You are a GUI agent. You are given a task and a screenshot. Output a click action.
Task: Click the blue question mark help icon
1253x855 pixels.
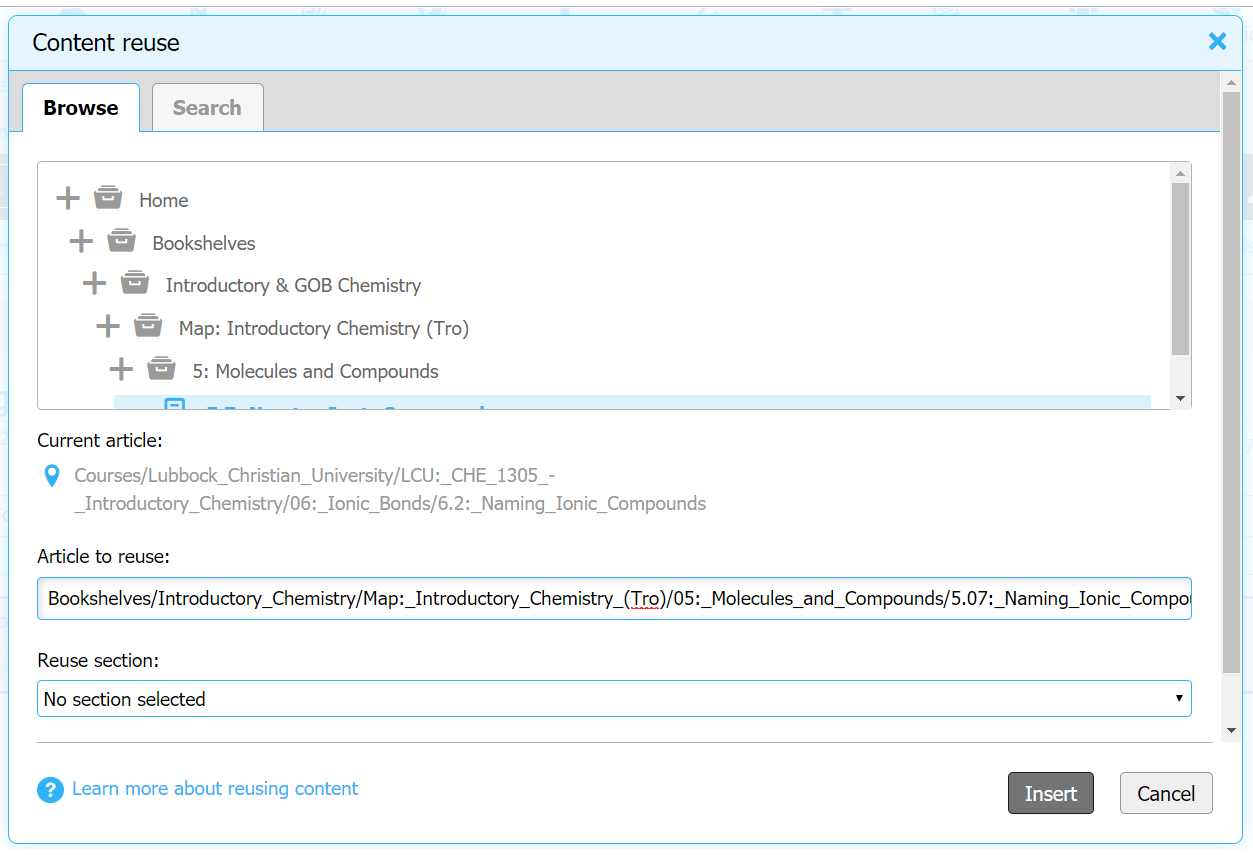(x=50, y=790)
